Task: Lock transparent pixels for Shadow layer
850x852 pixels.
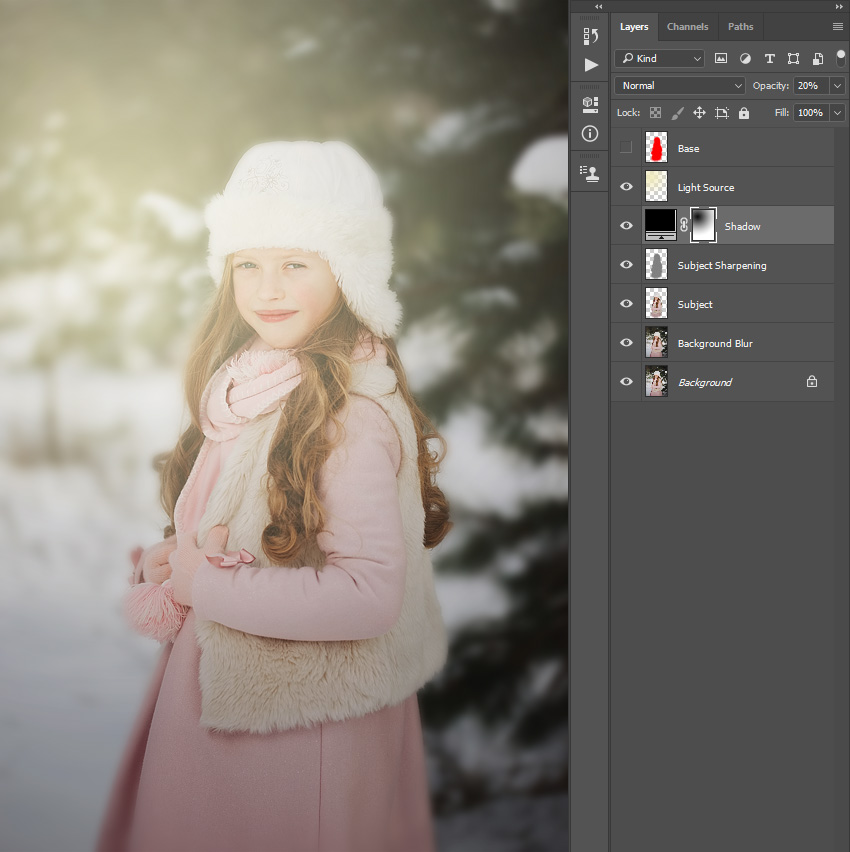Action: point(655,113)
